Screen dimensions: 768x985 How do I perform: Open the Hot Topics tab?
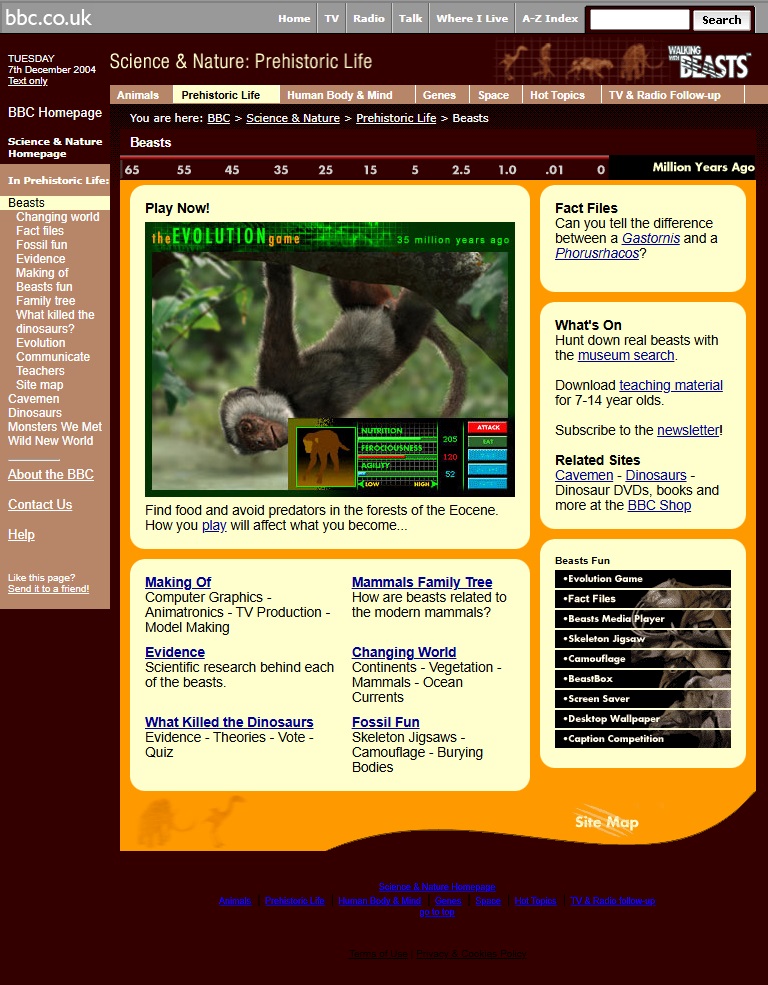click(x=557, y=95)
